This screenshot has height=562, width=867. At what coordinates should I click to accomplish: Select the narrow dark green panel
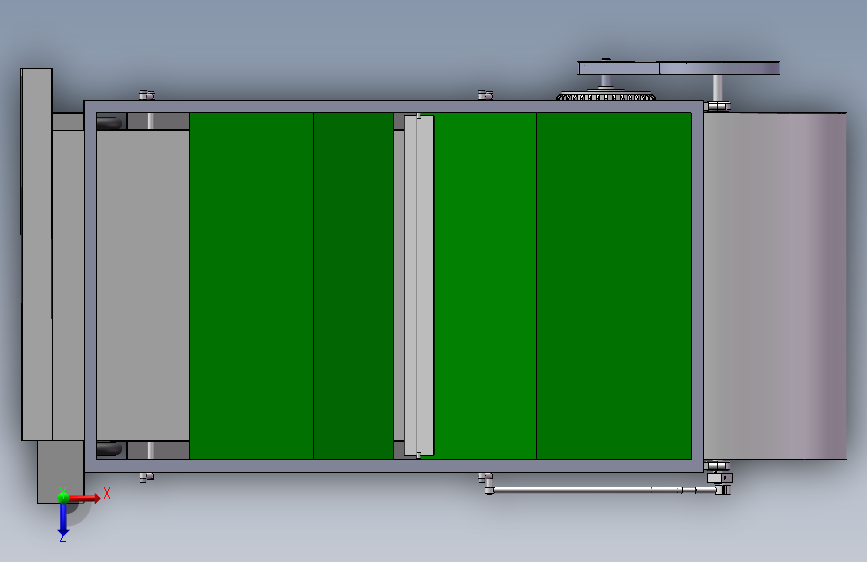tap(353, 285)
